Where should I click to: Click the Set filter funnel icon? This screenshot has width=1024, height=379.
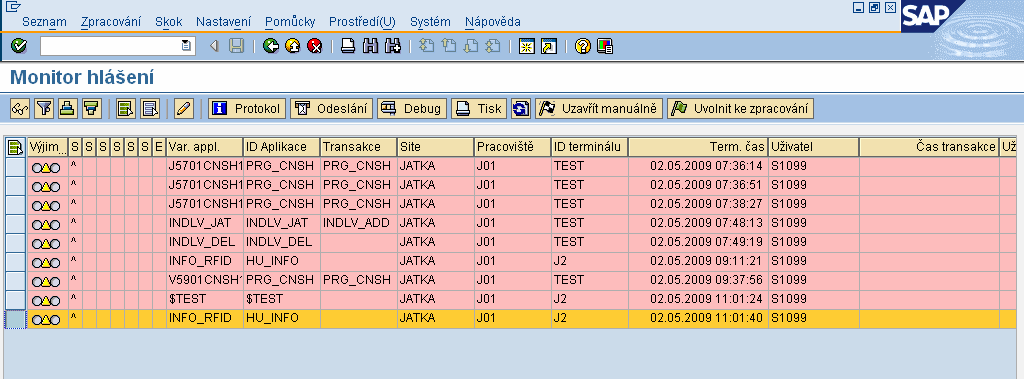(44, 108)
